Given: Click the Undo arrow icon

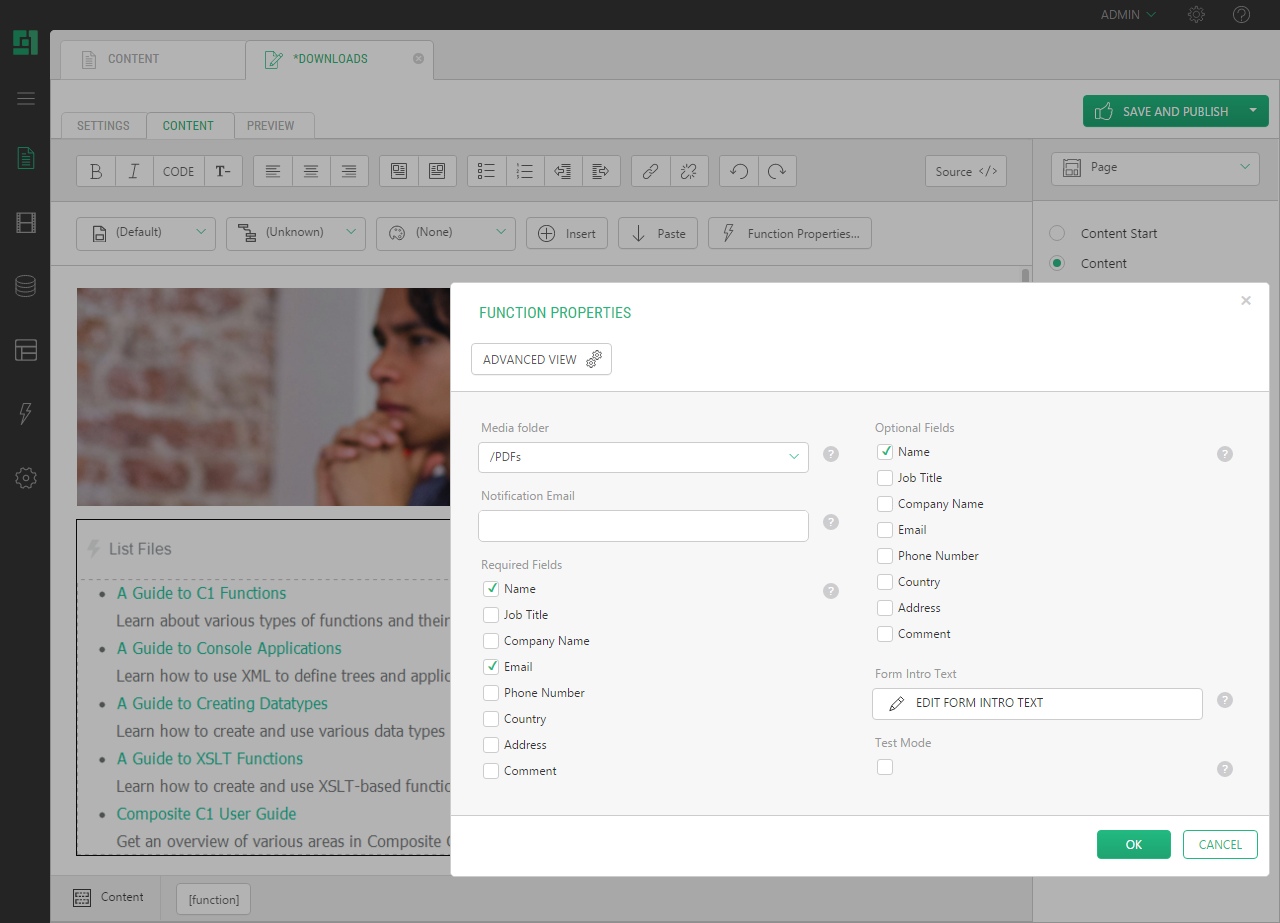Looking at the screenshot, I should point(739,171).
